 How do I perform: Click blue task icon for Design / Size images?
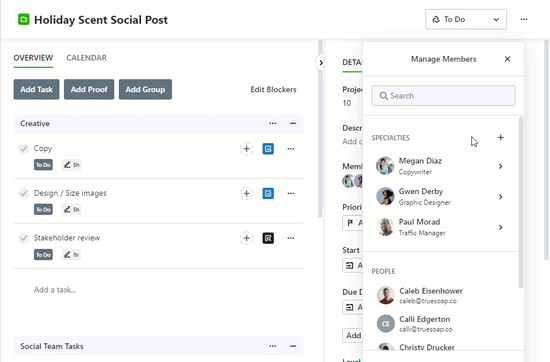[268, 193]
